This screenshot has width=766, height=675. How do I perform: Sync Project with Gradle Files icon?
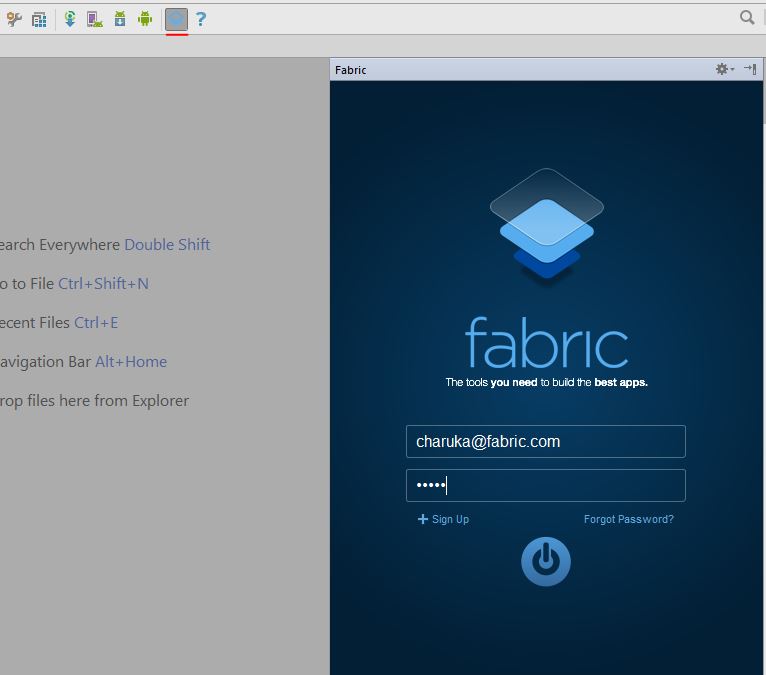pos(70,20)
